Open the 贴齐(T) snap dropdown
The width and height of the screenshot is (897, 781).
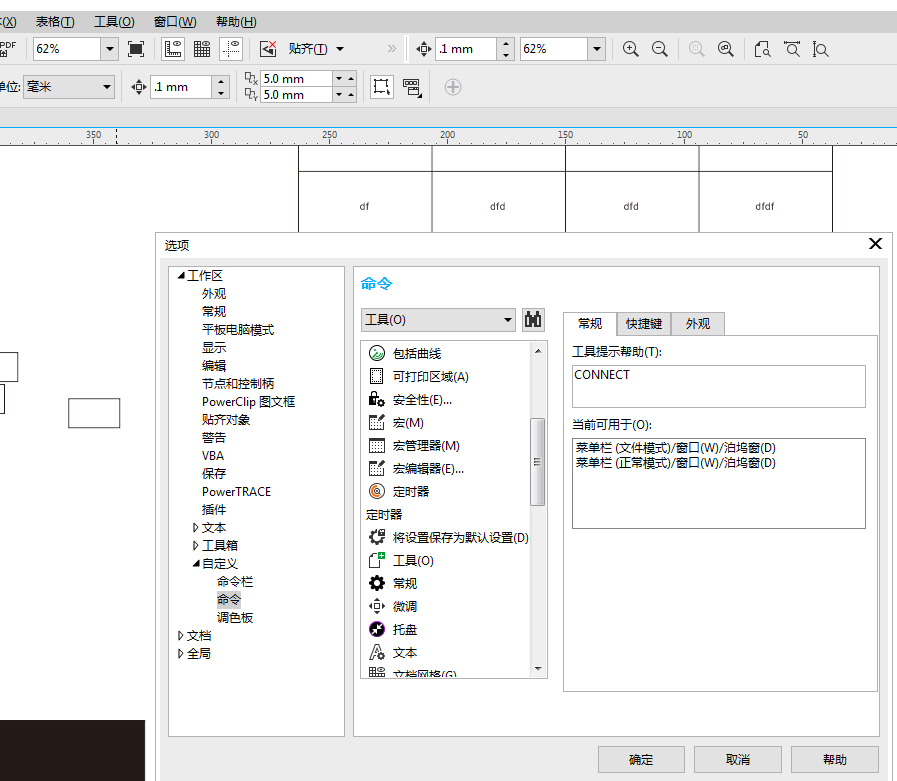(x=340, y=49)
